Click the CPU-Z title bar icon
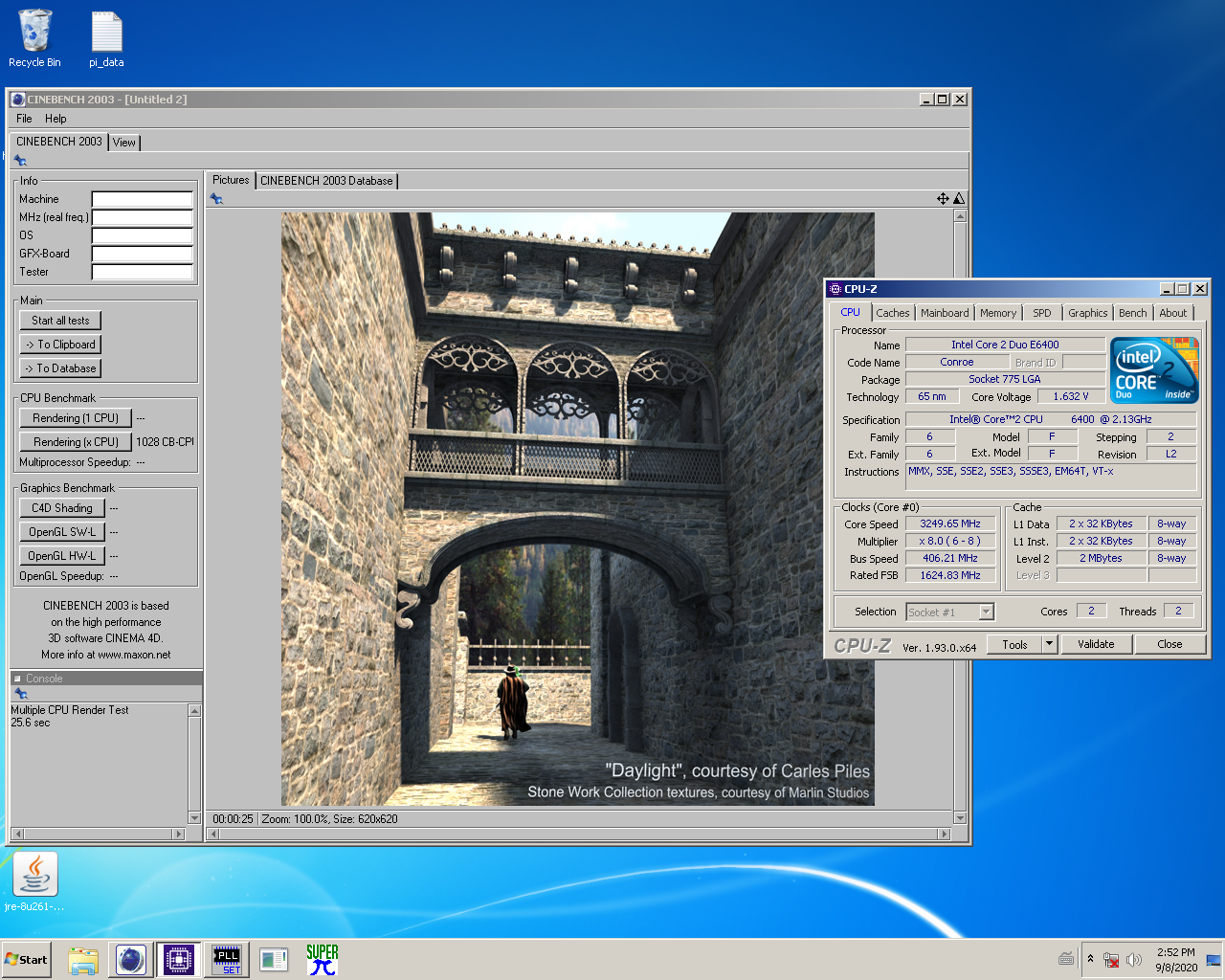Screen dimensions: 1225x980 click(835, 289)
